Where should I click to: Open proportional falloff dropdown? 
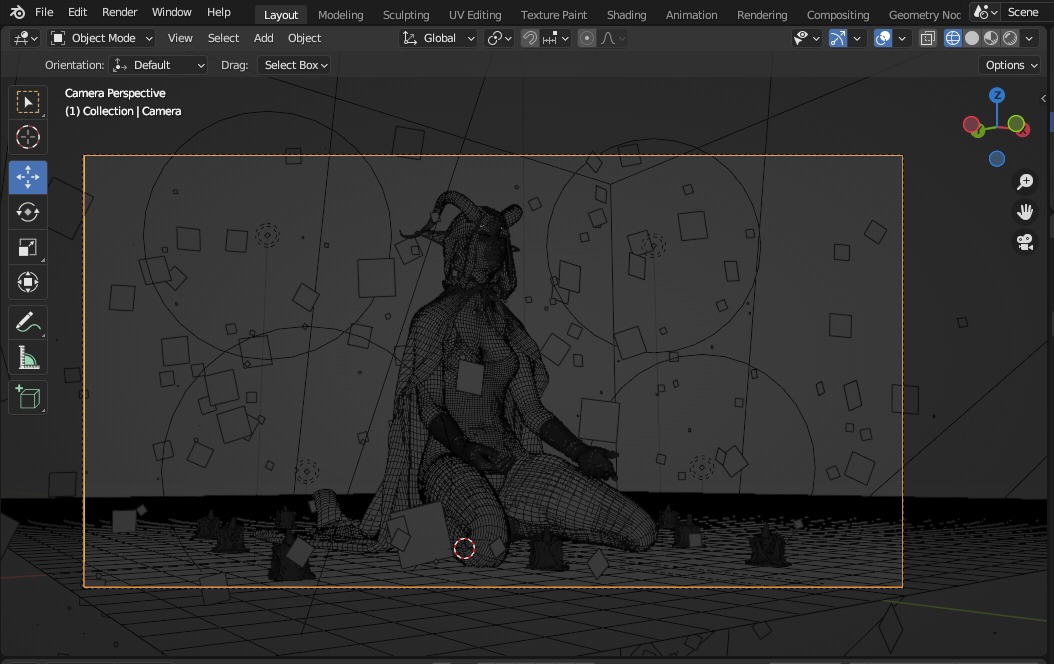pos(612,38)
